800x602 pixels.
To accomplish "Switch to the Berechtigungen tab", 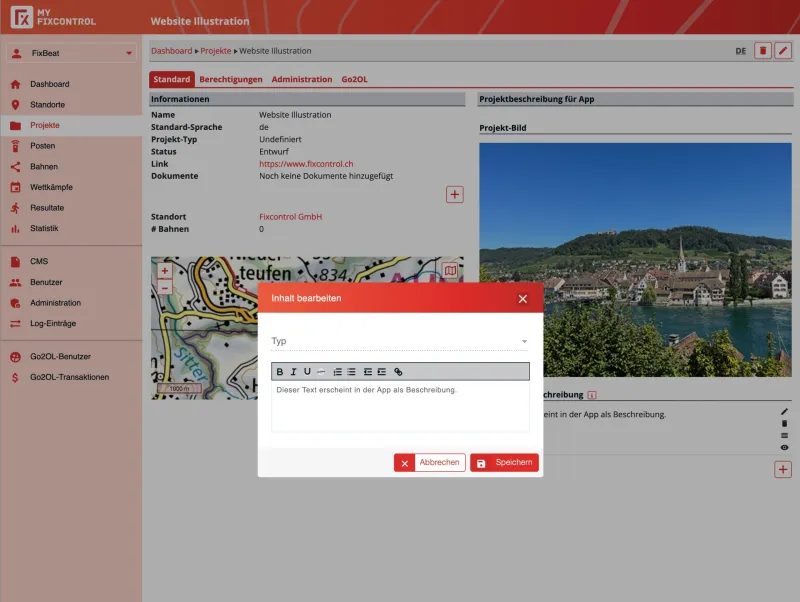I will click(x=231, y=80).
